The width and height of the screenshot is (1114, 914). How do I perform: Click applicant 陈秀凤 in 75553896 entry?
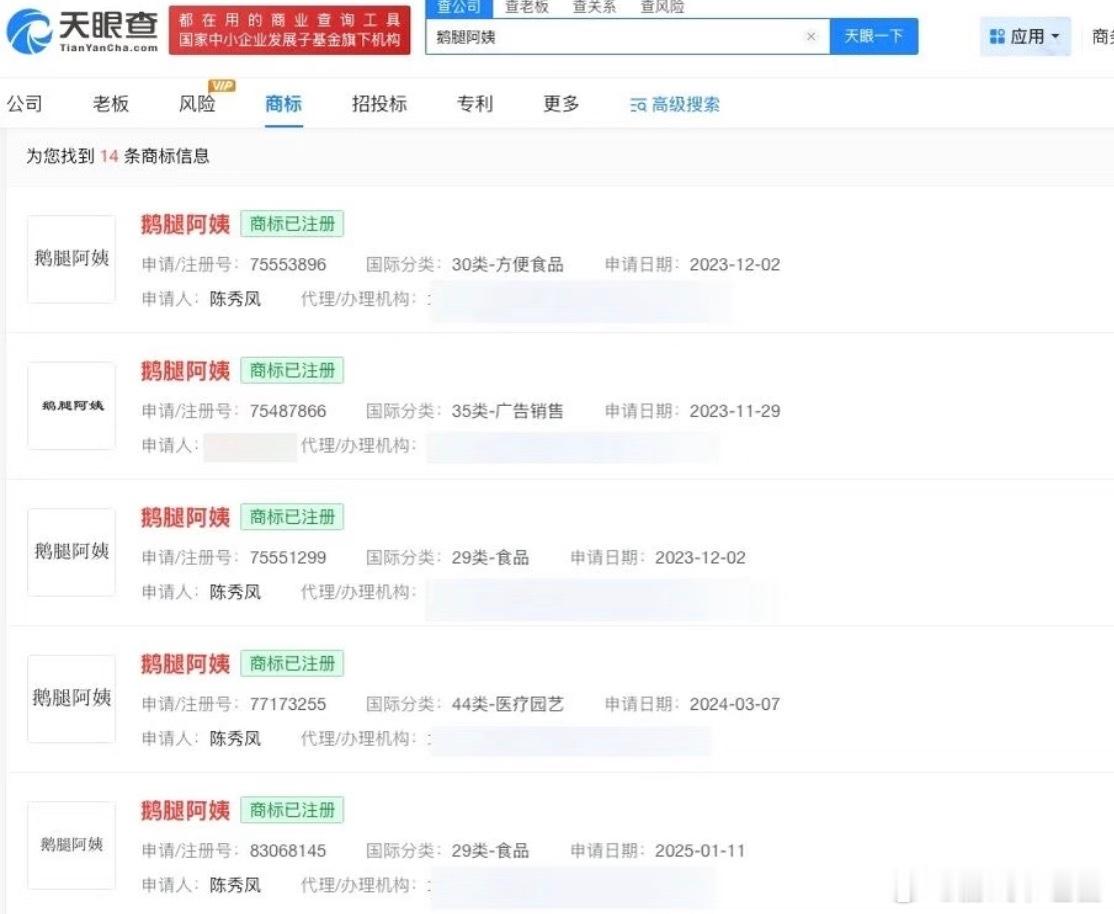click(235, 299)
